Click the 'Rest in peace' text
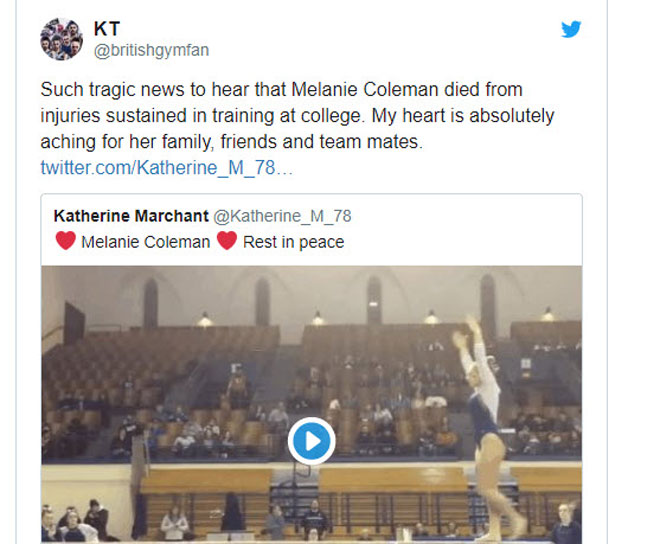Viewport: 660px width, 544px height. 293,242
